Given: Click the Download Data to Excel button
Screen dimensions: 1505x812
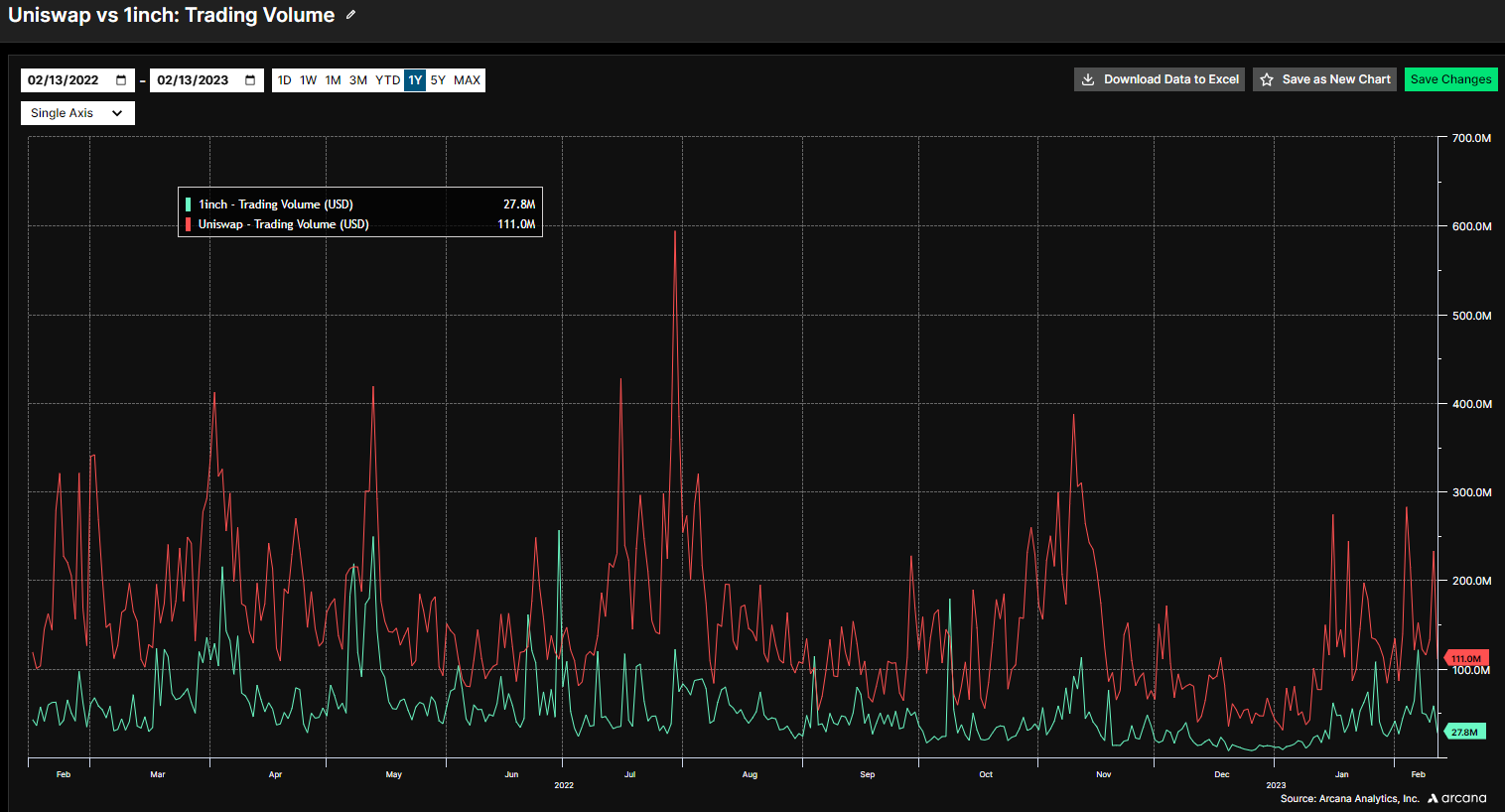Looking at the screenshot, I should pos(1160,79).
